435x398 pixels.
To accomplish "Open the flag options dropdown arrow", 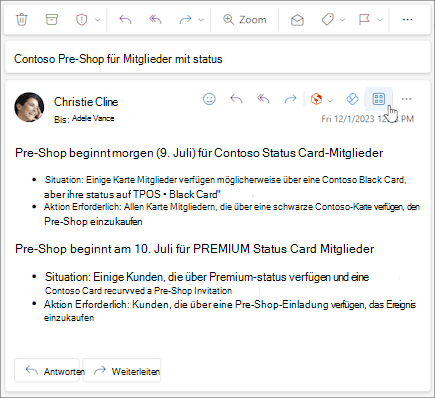I will point(380,20).
